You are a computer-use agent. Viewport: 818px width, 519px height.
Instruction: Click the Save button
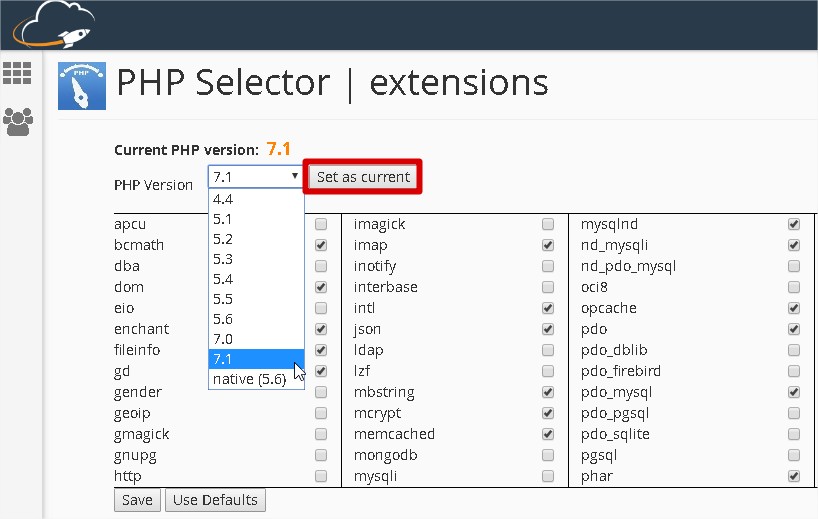click(137, 500)
